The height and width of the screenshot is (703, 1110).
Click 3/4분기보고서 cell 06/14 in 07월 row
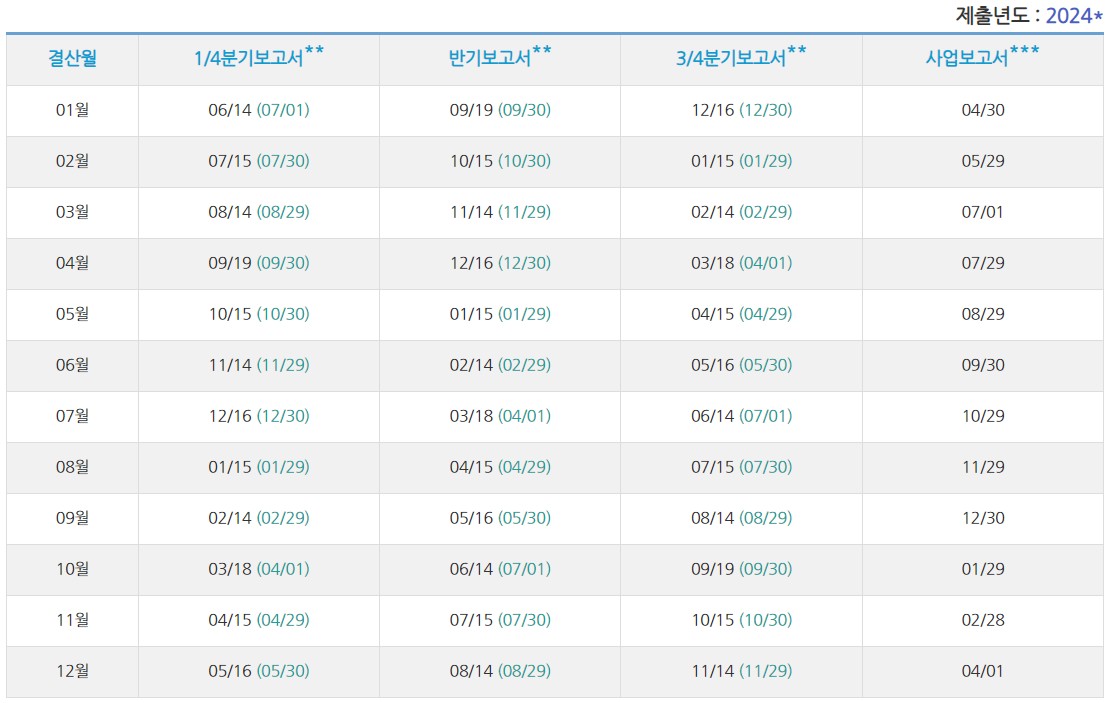(x=741, y=416)
